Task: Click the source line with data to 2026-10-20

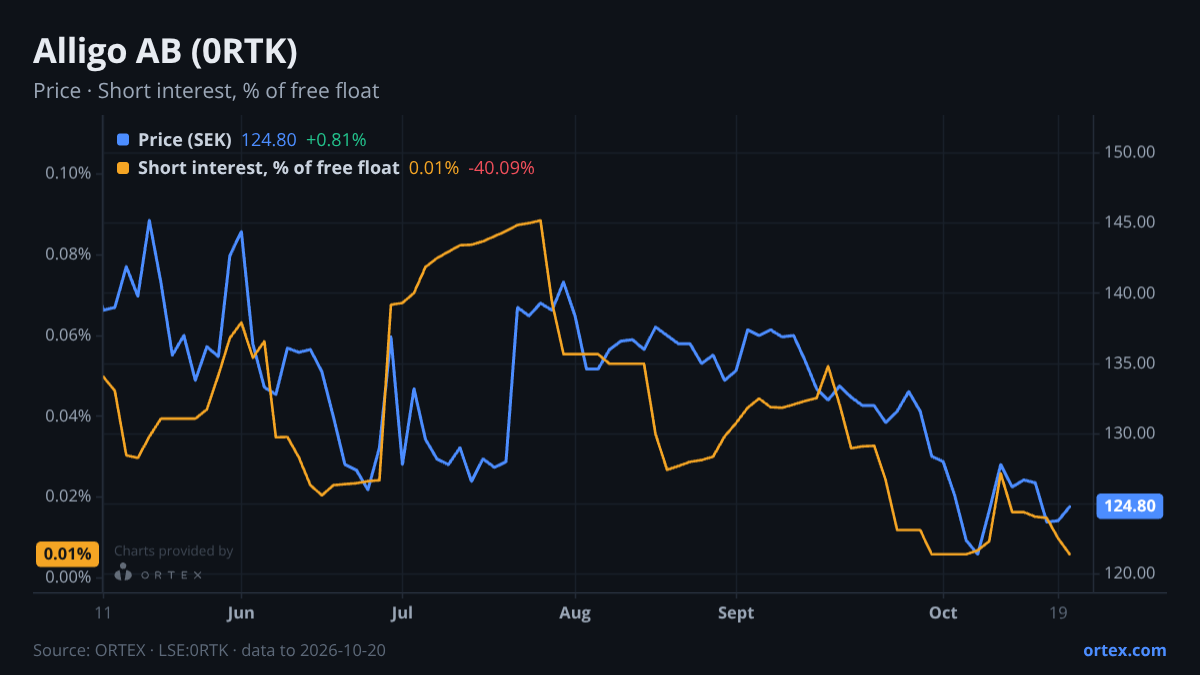Action: tap(209, 650)
